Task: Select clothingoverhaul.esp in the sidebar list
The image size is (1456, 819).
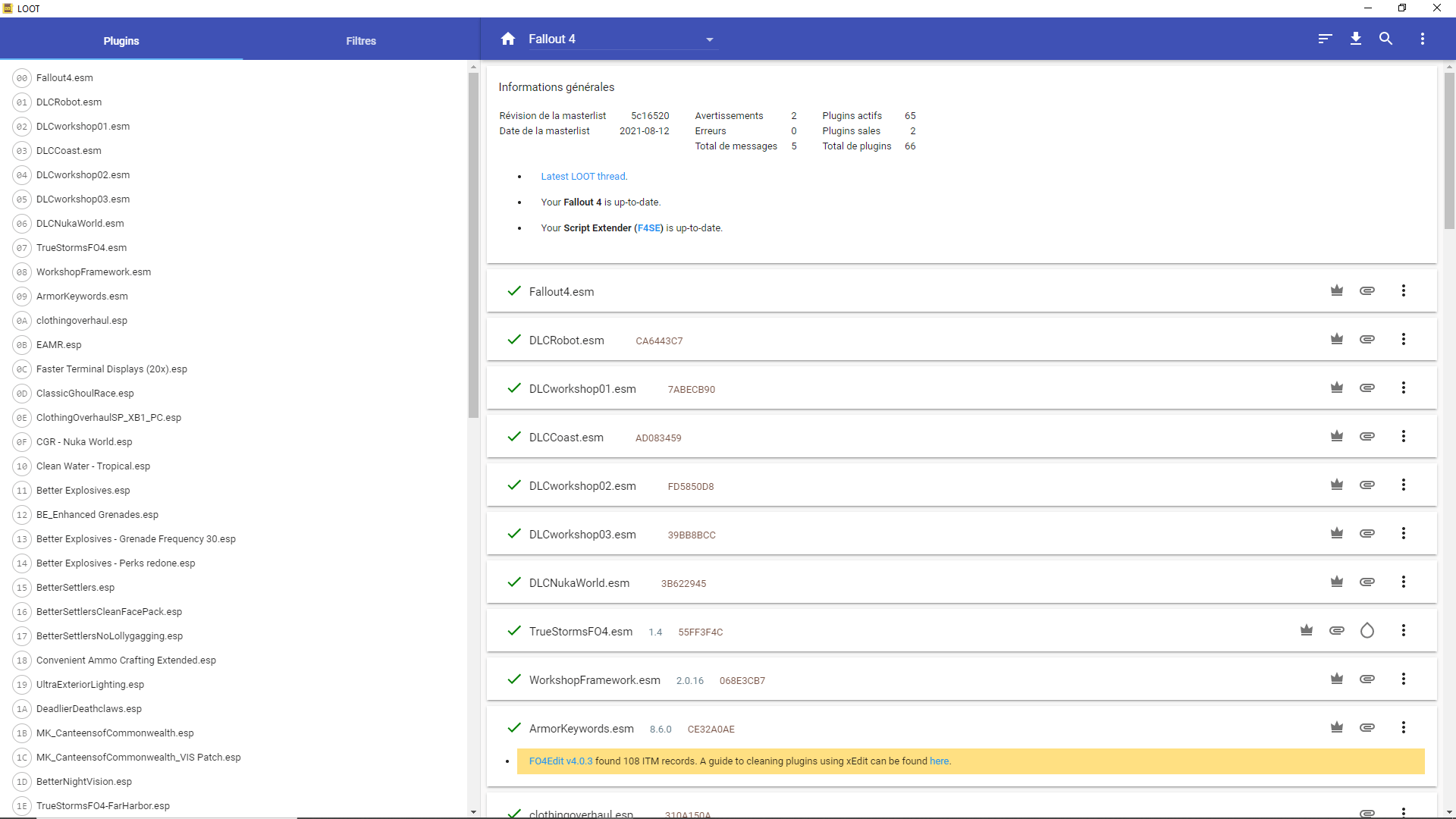Action: click(x=235, y=321)
